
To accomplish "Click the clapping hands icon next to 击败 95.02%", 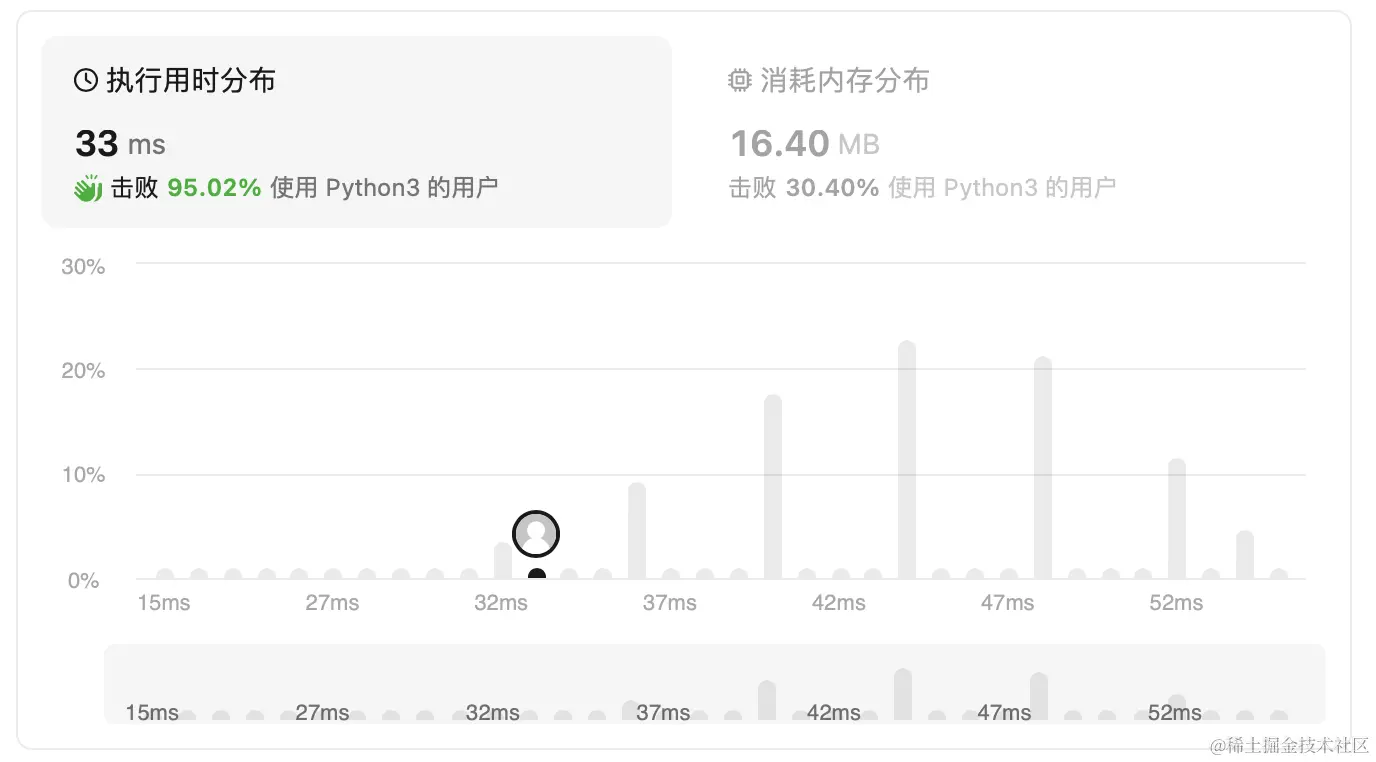I will pyautogui.click(x=88, y=188).
